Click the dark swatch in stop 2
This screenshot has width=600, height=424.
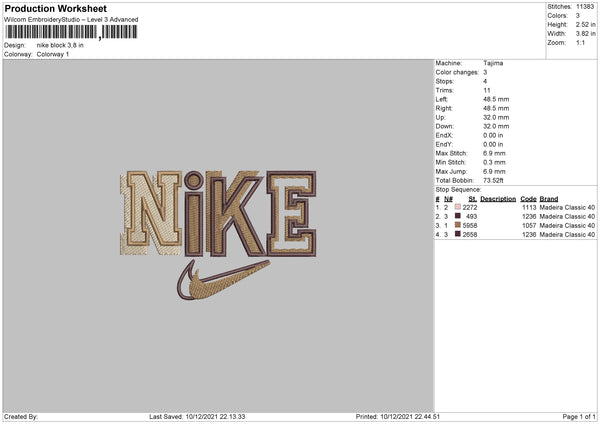(458, 216)
